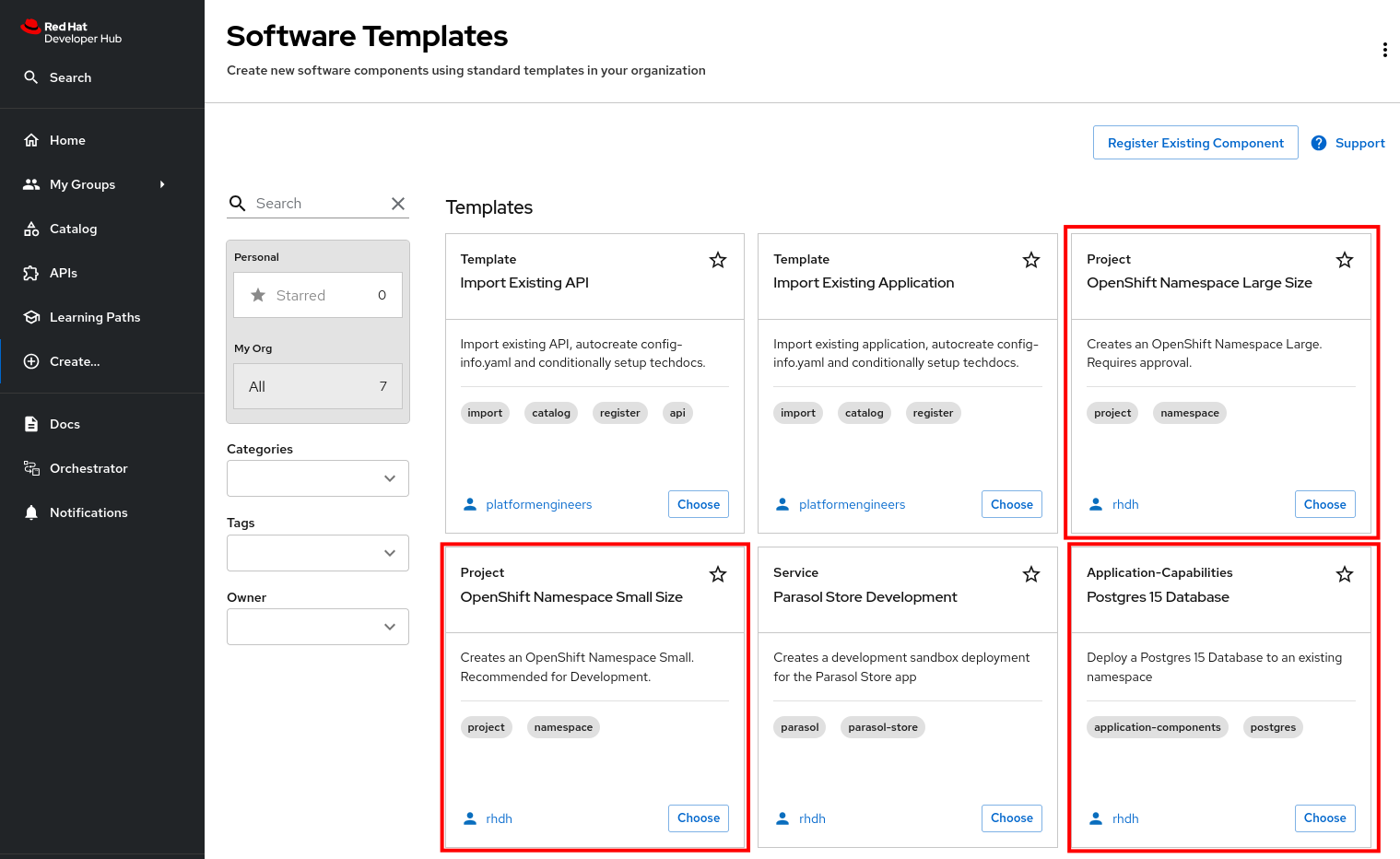Star OpenShift Namespace Small Size template
Viewport: 1400px width, 859px height.
point(718,574)
